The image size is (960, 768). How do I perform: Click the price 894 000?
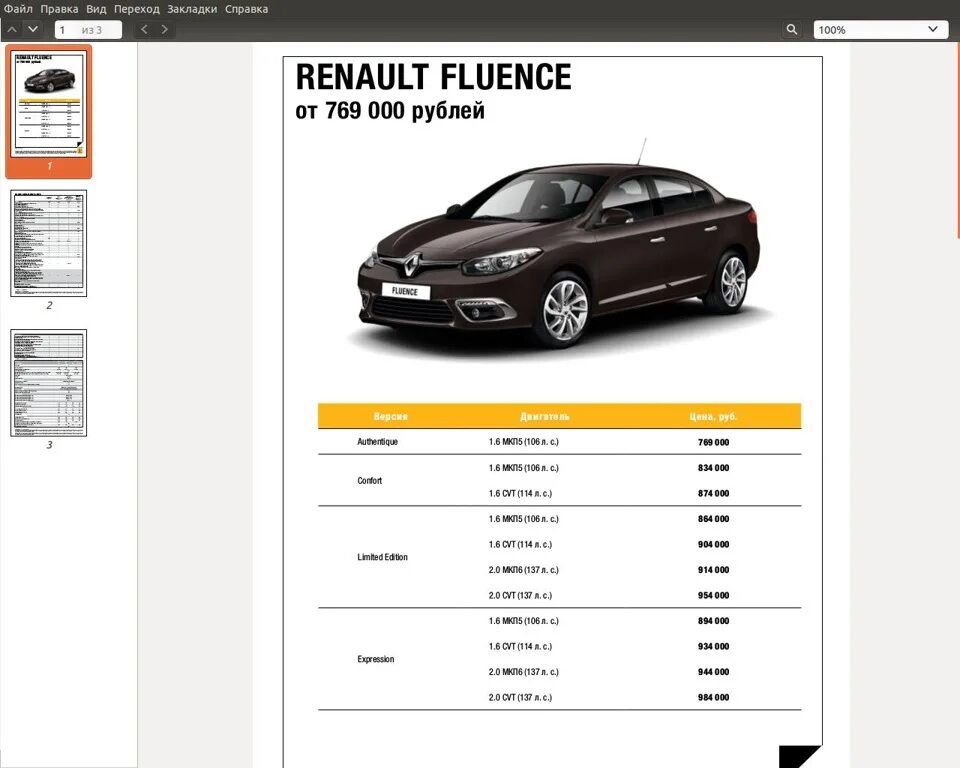tap(713, 621)
